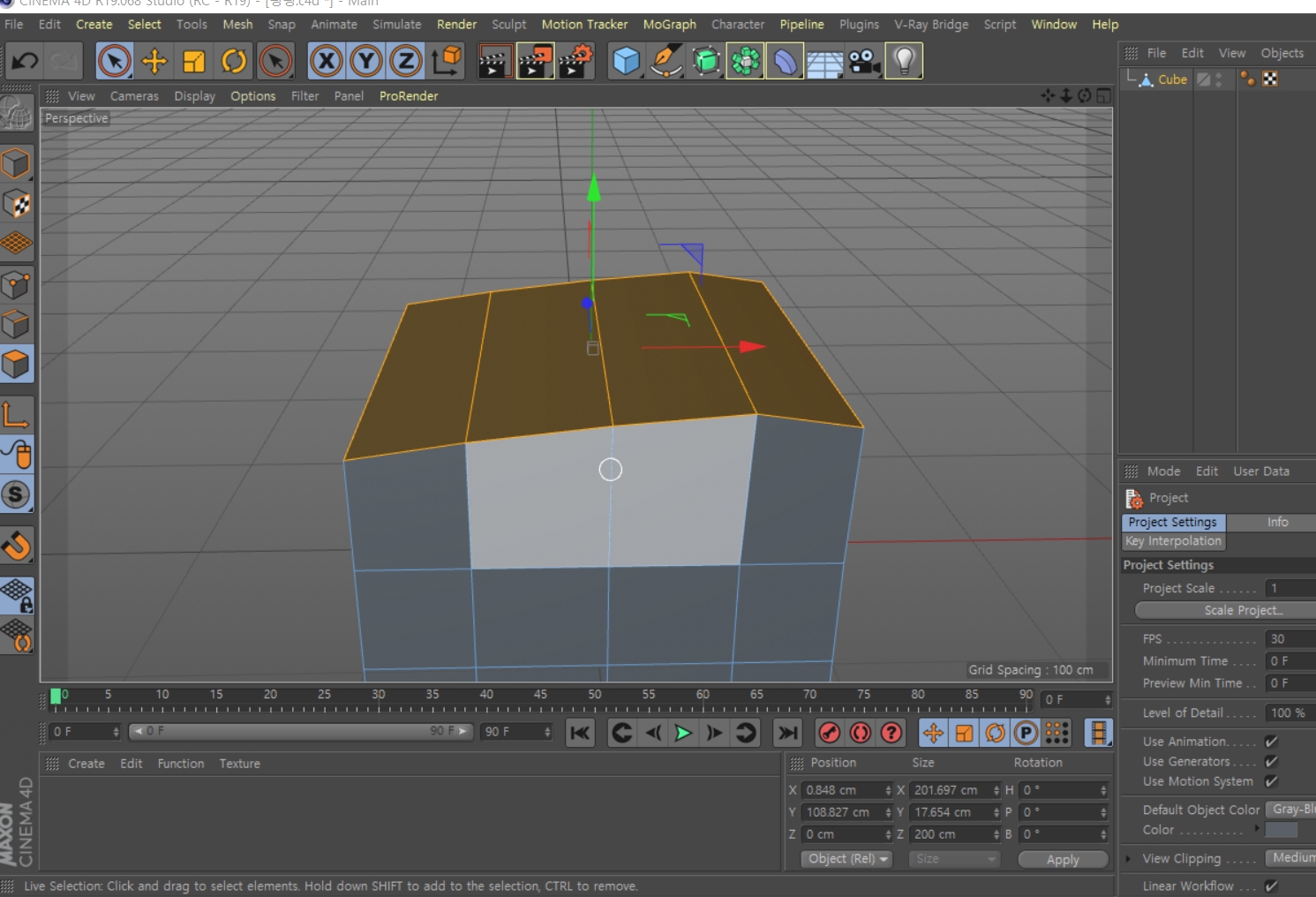1316x897 pixels.
Task: Open the MoGraph menu
Action: click(x=669, y=25)
